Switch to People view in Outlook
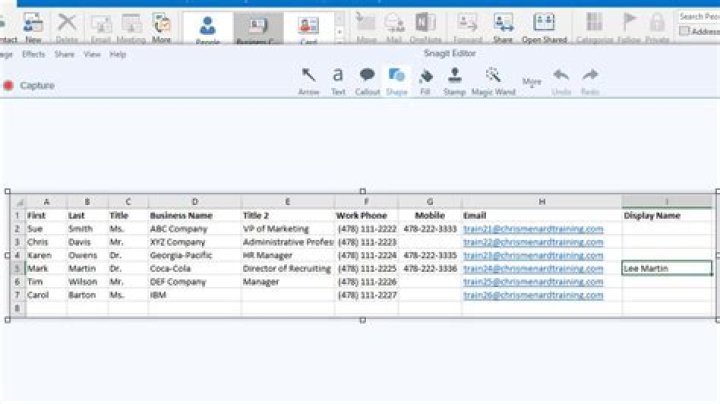Viewport: 720px width, 404px height. click(208, 29)
